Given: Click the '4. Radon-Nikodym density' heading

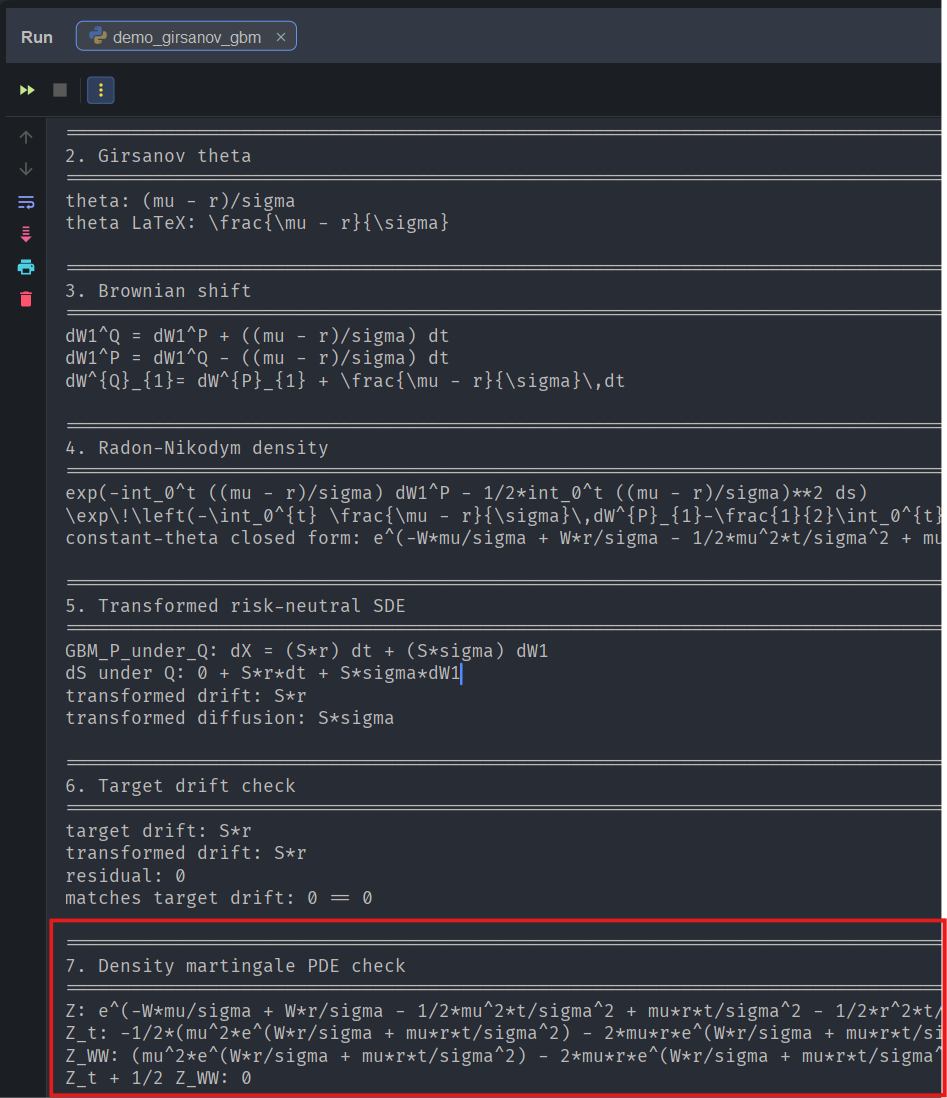Looking at the screenshot, I should click(196, 448).
